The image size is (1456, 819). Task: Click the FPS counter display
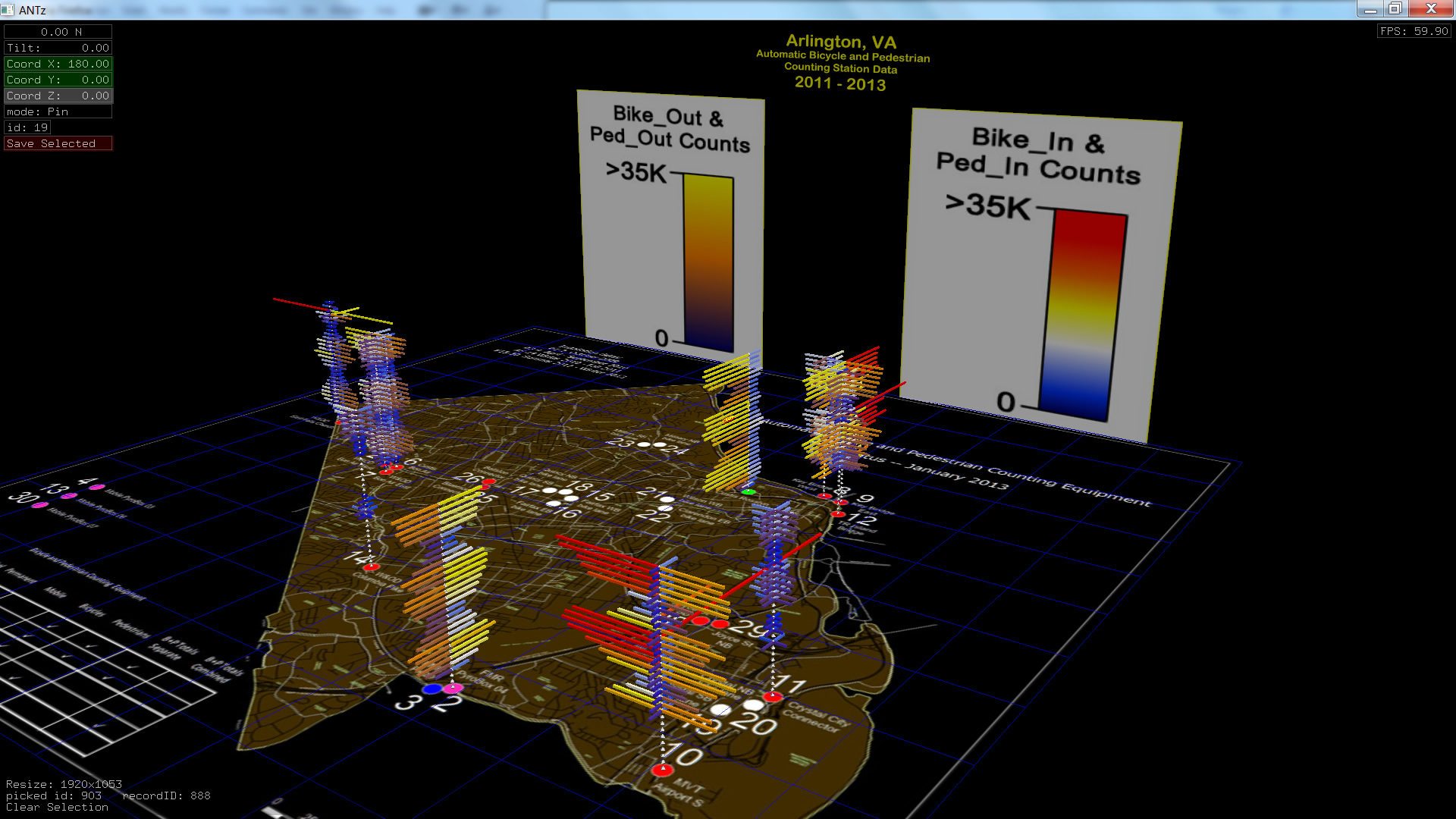[1414, 31]
